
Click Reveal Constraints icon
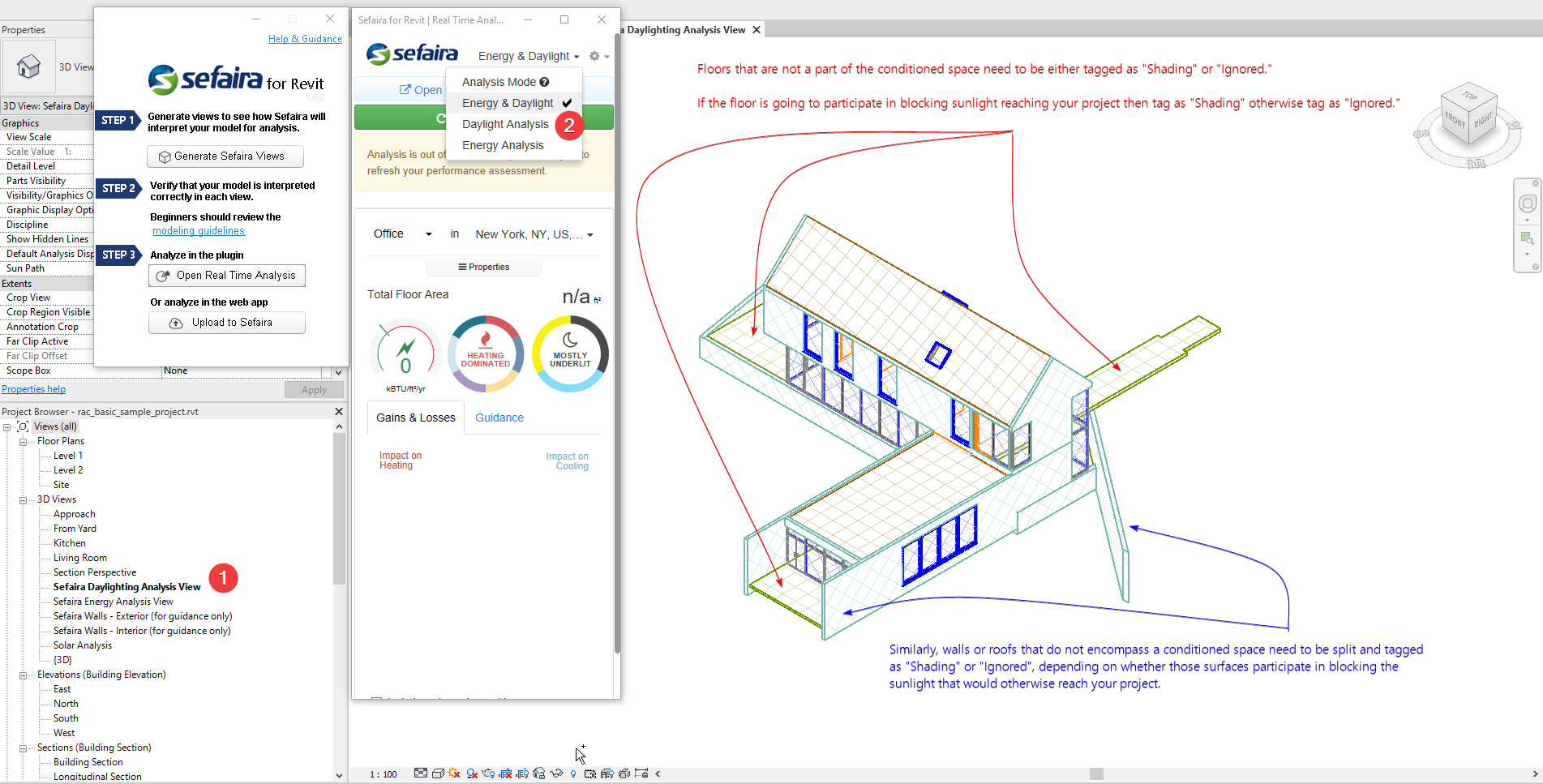(641, 773)
